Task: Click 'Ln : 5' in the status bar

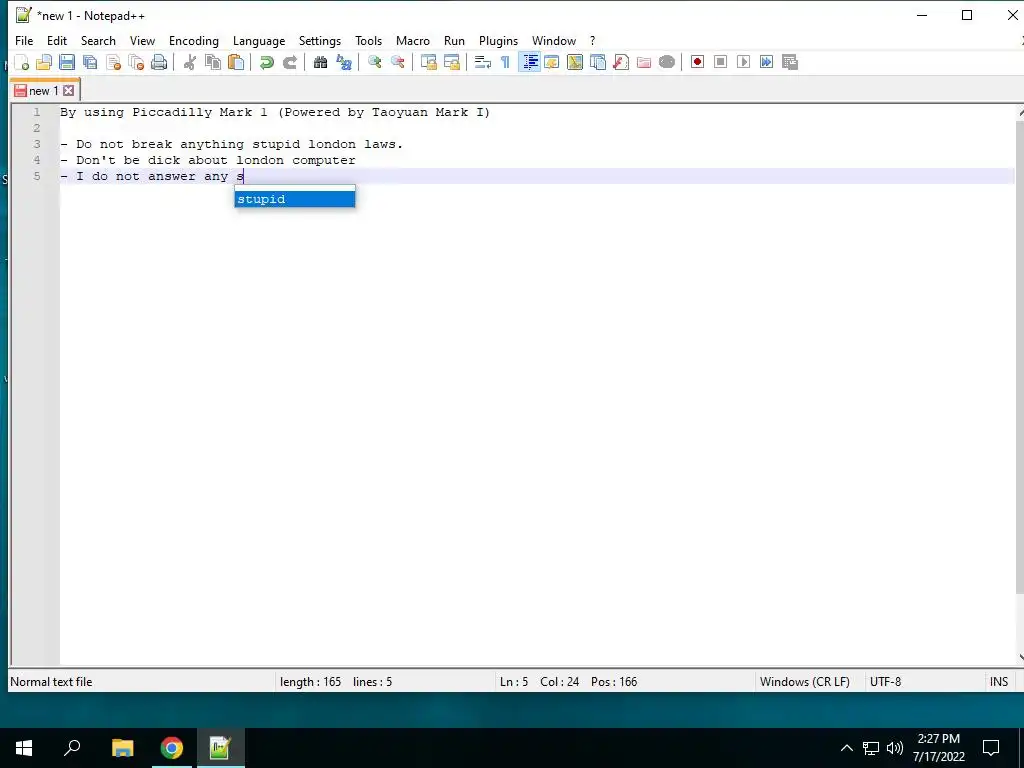Action: coord(514,682)
